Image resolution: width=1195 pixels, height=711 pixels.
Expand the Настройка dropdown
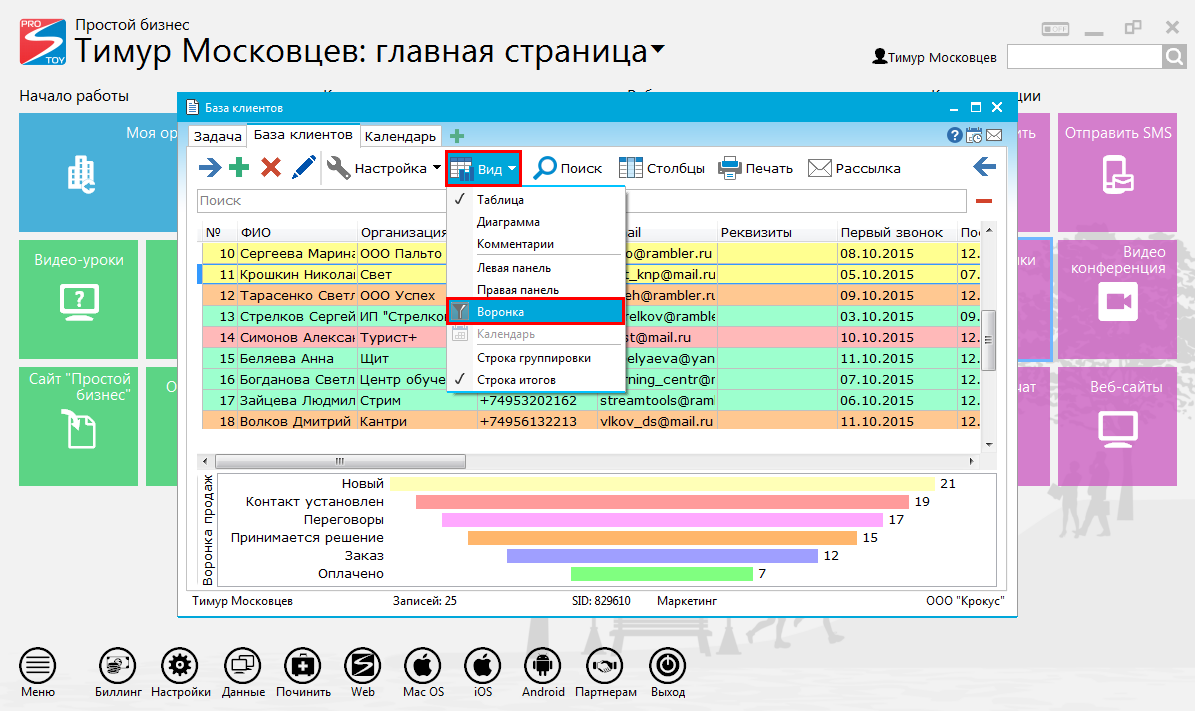pos(384,168)
